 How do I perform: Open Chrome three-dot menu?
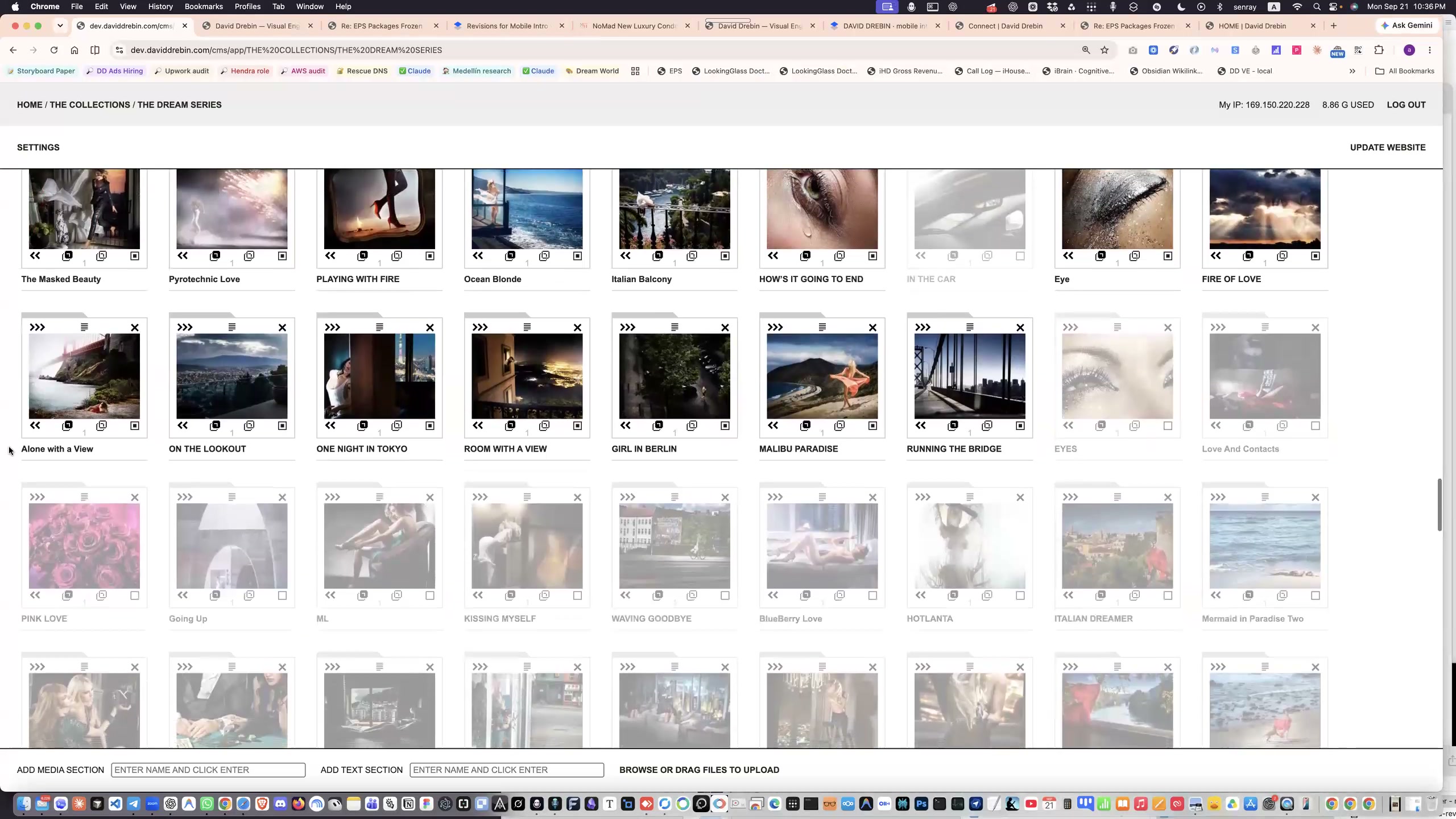(x=1430, y=50)
